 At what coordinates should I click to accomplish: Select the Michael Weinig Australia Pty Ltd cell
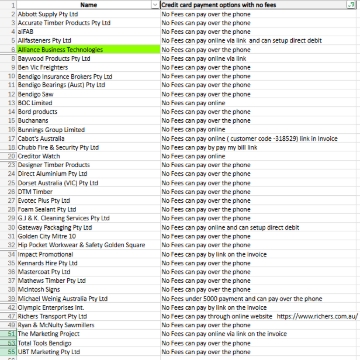(x=88, y=298)
